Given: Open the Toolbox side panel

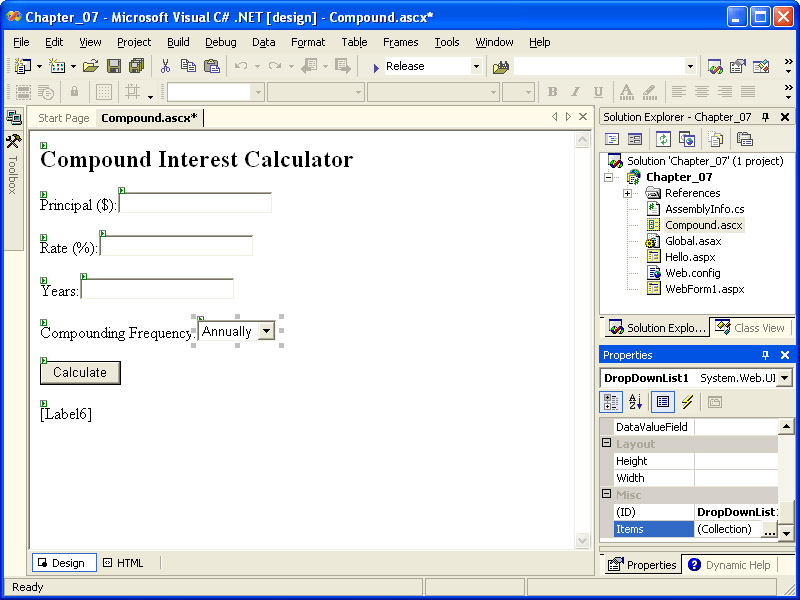Looking at the screenshot, I should 13,160.
